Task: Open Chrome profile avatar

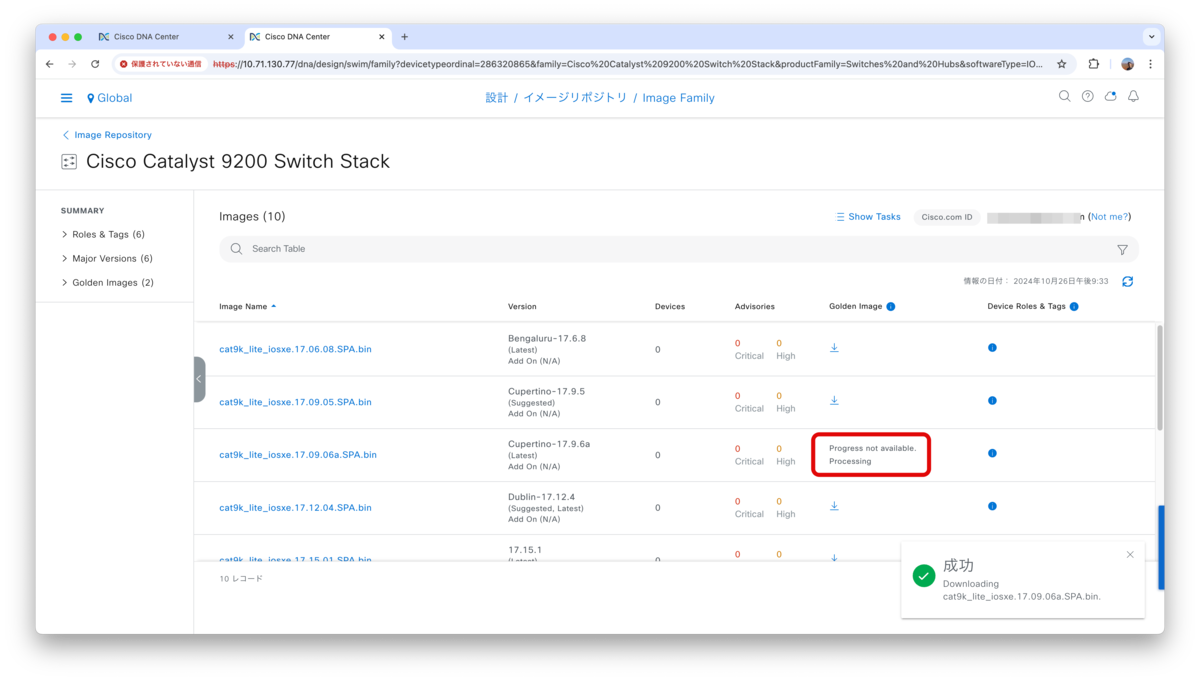Action: tap(1127, 64)
